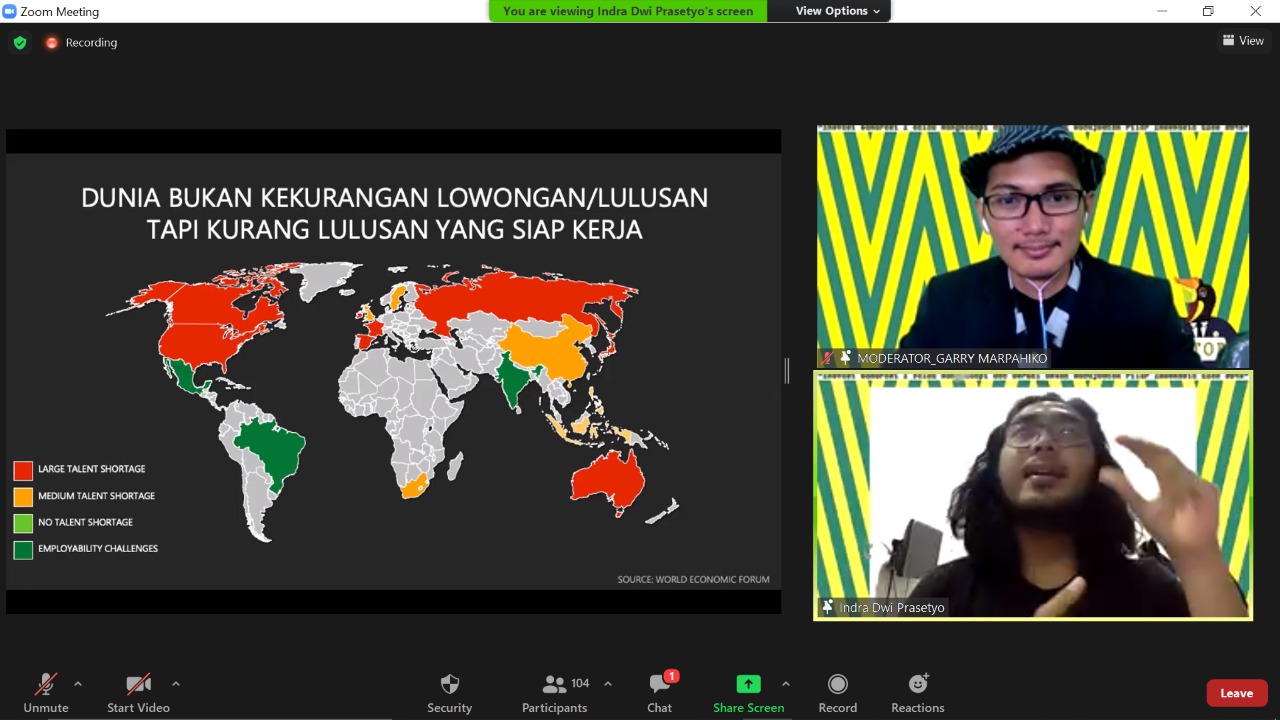The image size is (1280, 720).
Task: Click the green encryption shield icon
Action: pos(20,43)
